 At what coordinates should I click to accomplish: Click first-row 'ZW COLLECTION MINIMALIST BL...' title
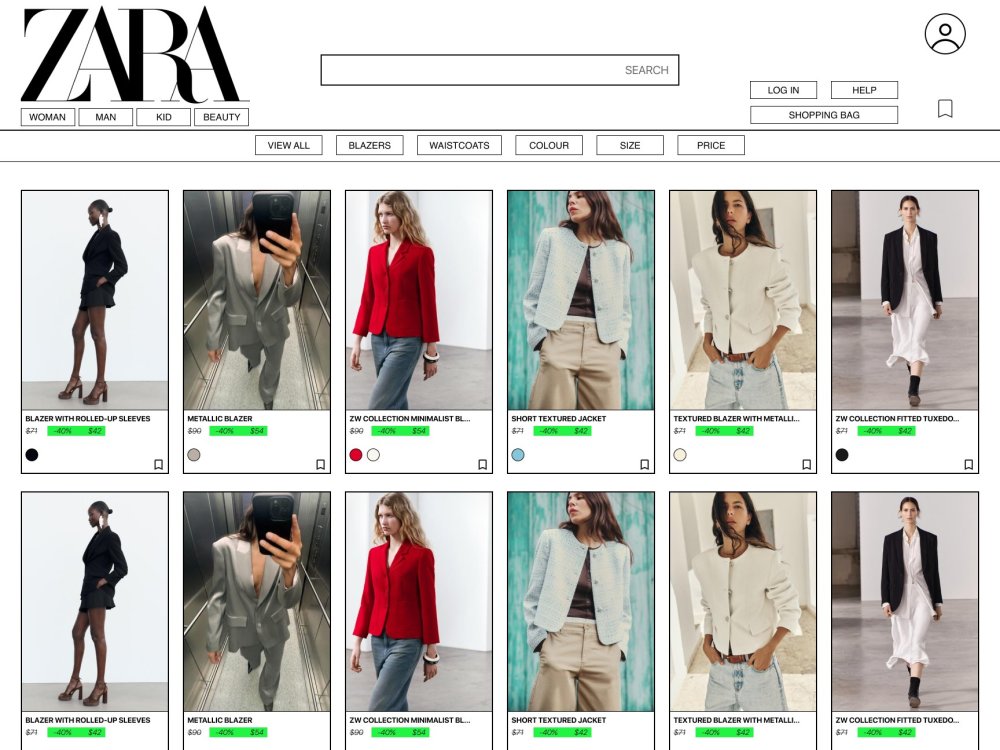(409, 419)
